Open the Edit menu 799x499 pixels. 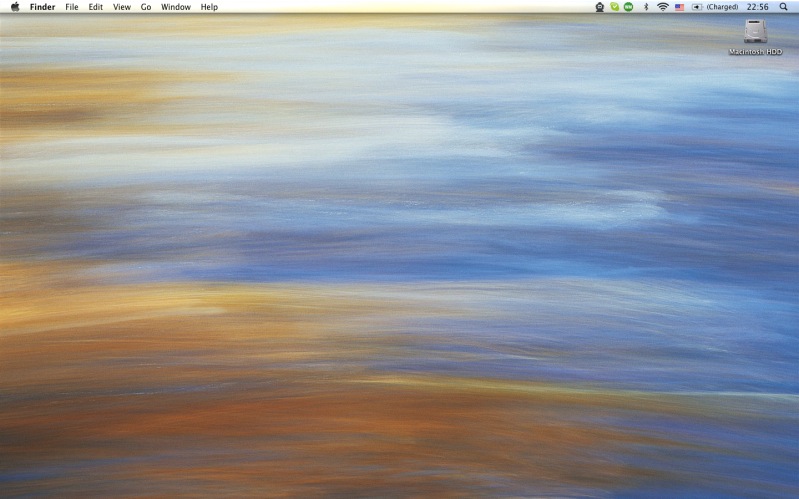96,7
